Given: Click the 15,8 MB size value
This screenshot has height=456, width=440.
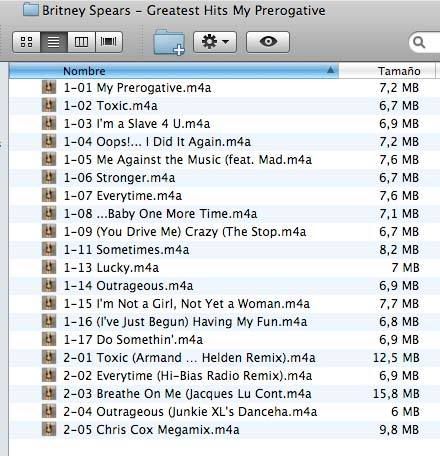Looking at the screenshot, I should (396, 394).
